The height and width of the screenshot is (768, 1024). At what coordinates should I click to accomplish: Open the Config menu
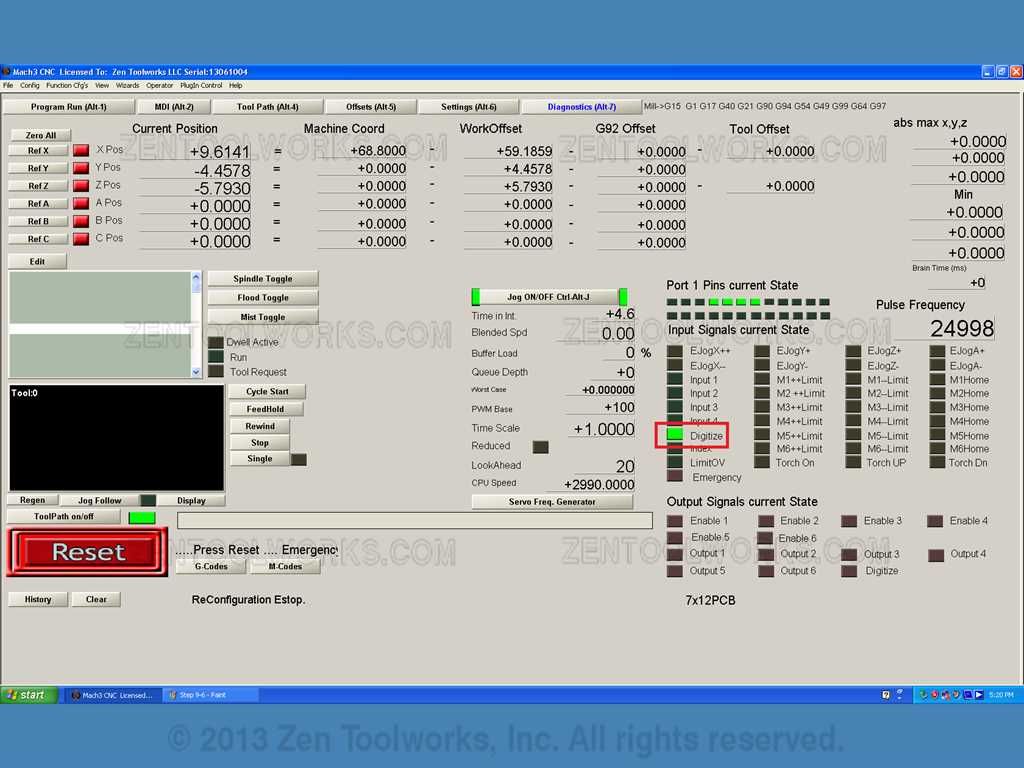29,85
